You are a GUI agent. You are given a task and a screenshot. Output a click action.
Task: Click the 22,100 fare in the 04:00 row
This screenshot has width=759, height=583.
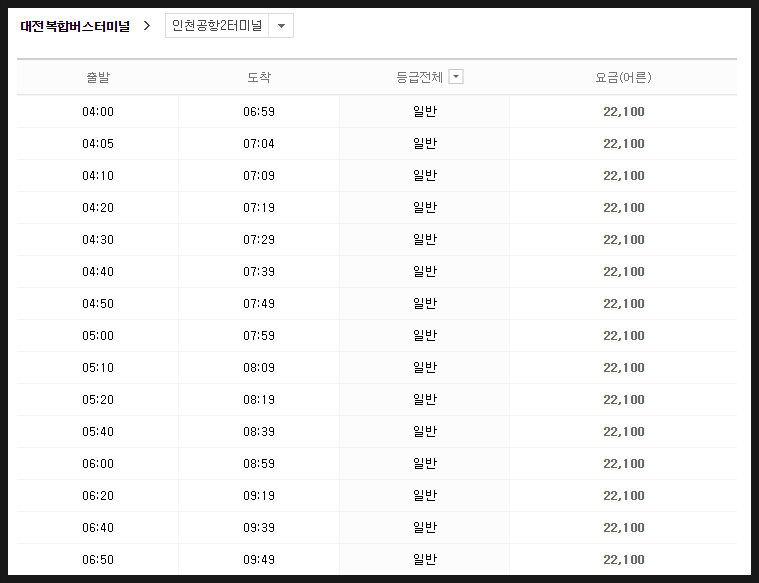point(623,112)
